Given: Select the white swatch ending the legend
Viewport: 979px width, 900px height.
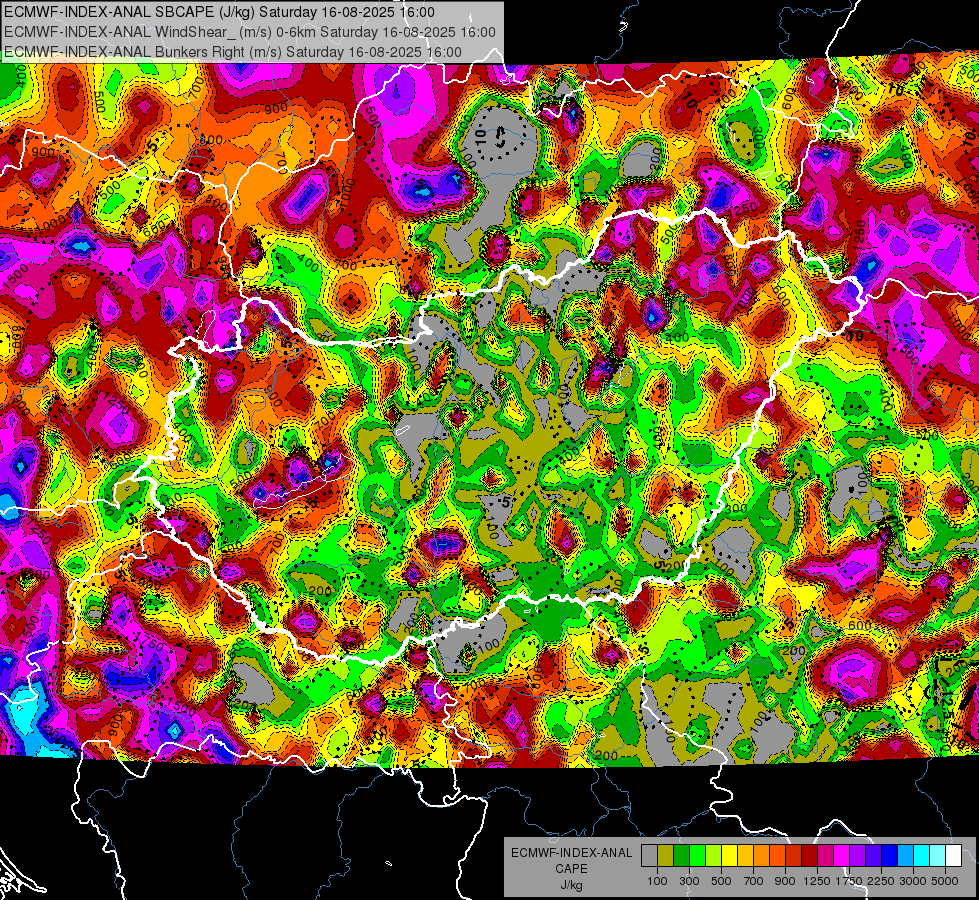Looking at the screenshot, I should pyautogui.click(x=954, y=856).
